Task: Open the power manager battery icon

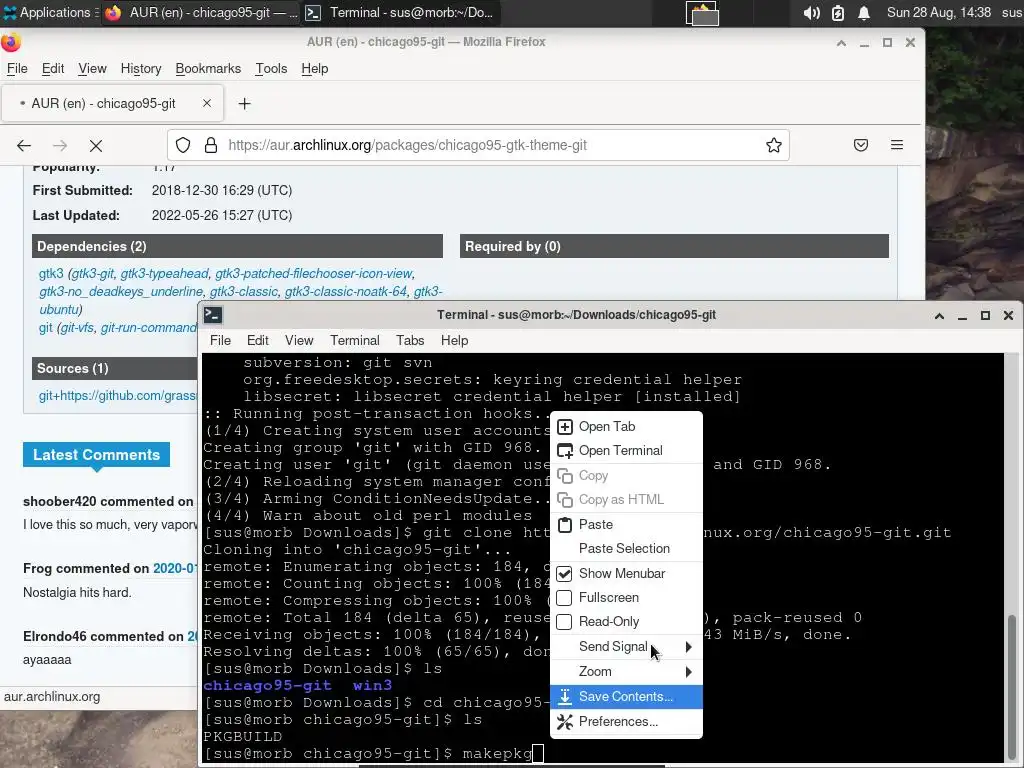Action: point(838,13)
